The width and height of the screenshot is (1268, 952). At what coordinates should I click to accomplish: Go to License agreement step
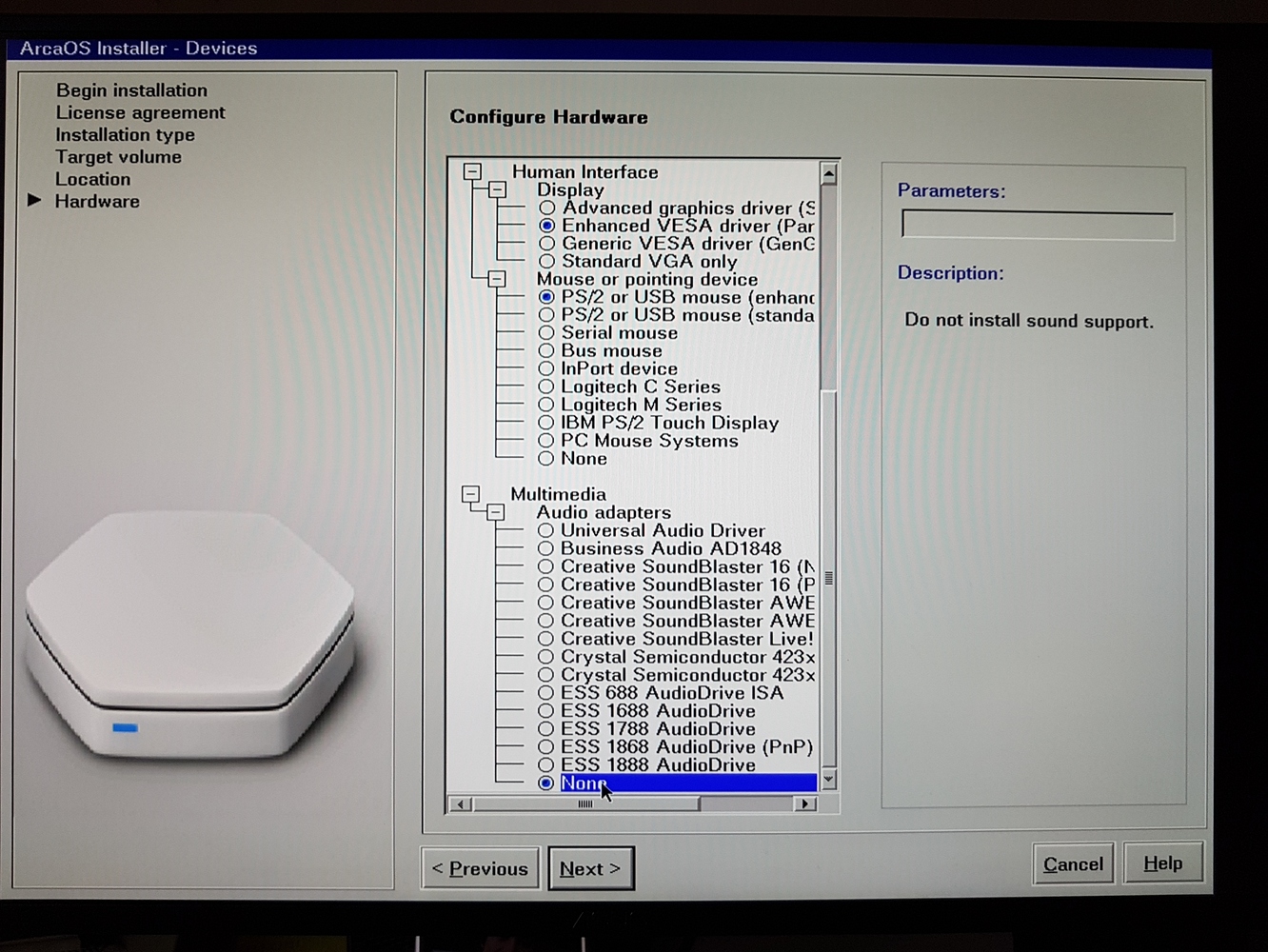point(140,112)
